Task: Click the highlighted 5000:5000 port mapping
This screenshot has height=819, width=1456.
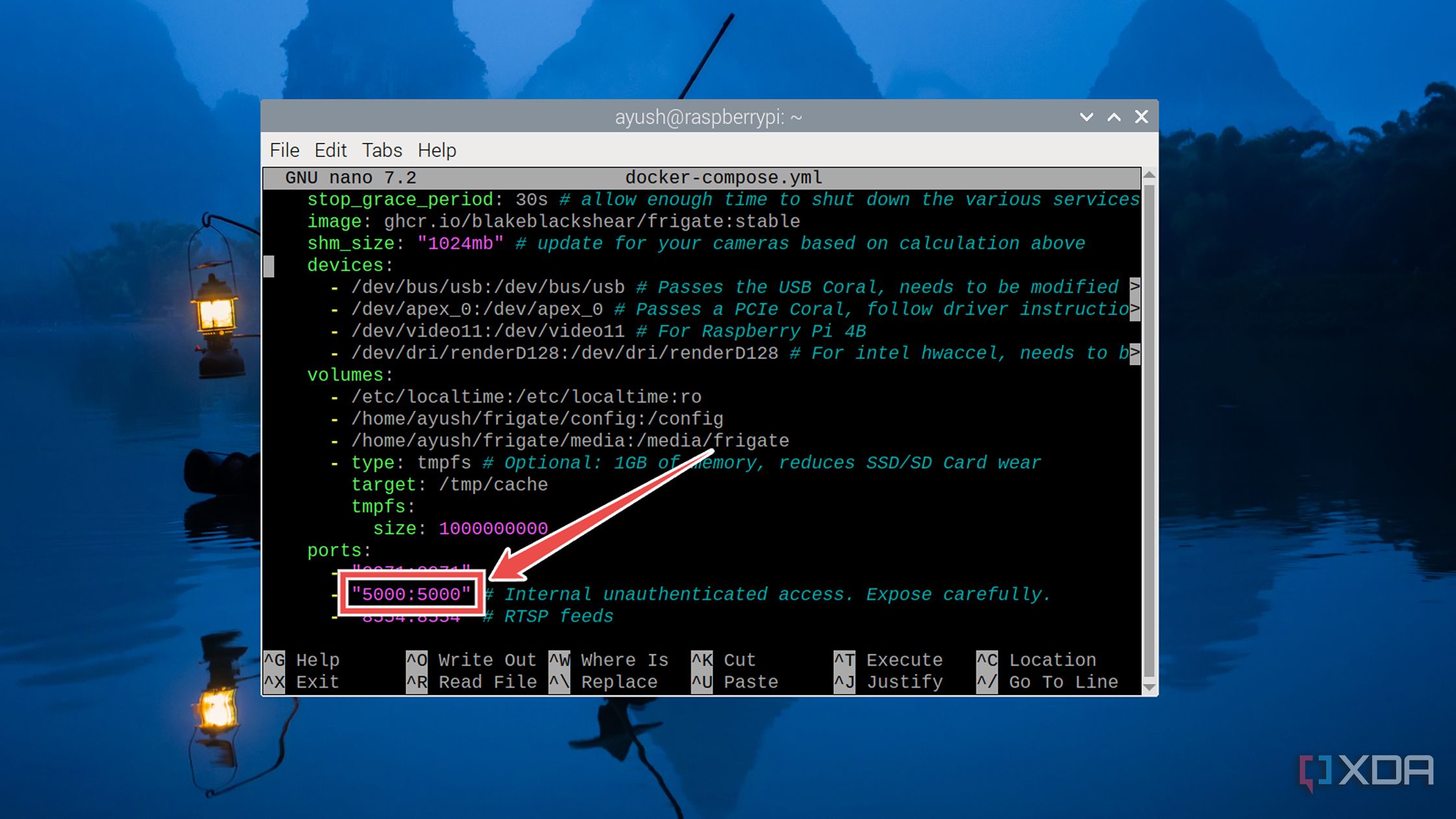Action: [411, 593]
